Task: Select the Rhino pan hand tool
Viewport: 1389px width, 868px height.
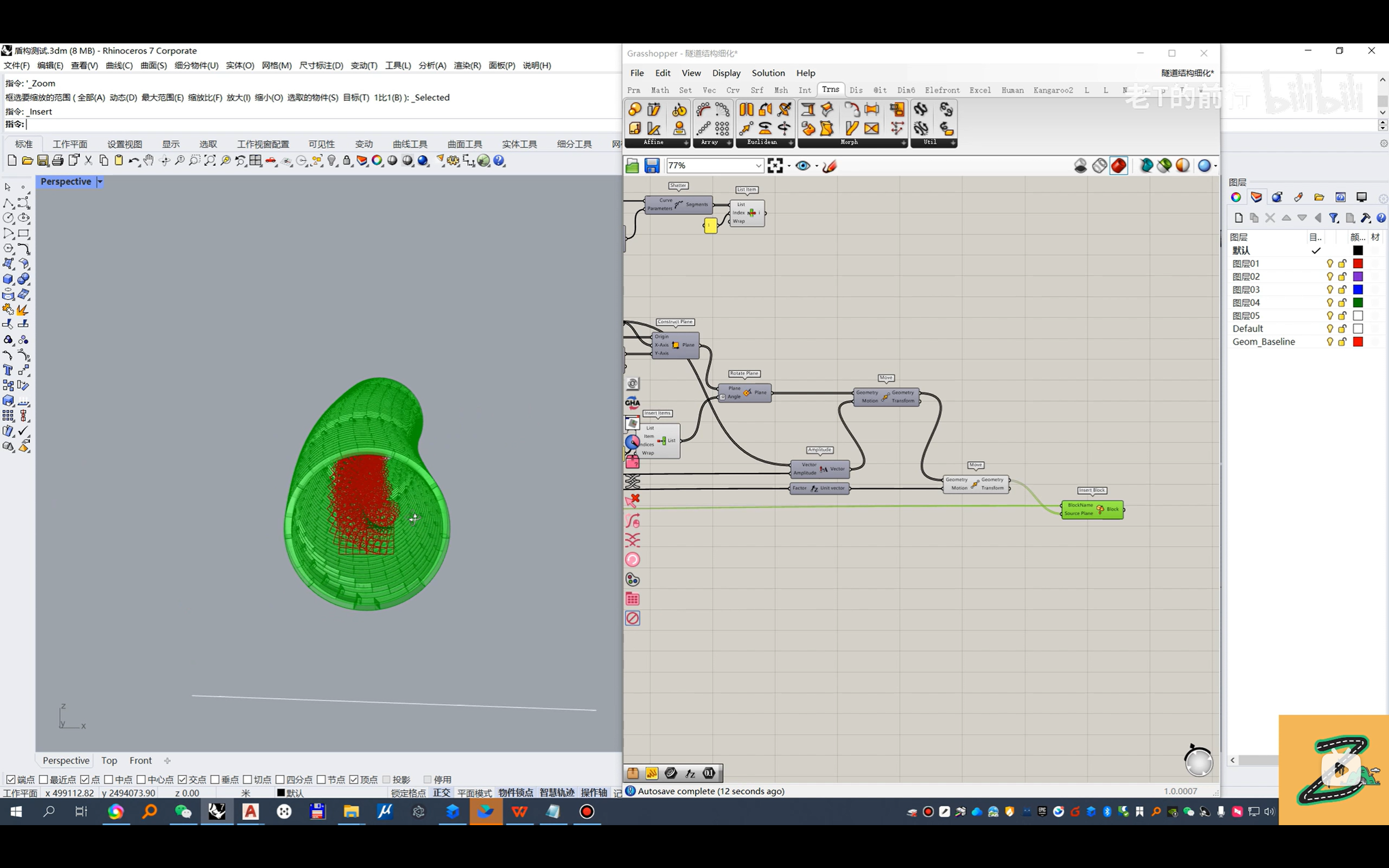Action: point(149,161)
